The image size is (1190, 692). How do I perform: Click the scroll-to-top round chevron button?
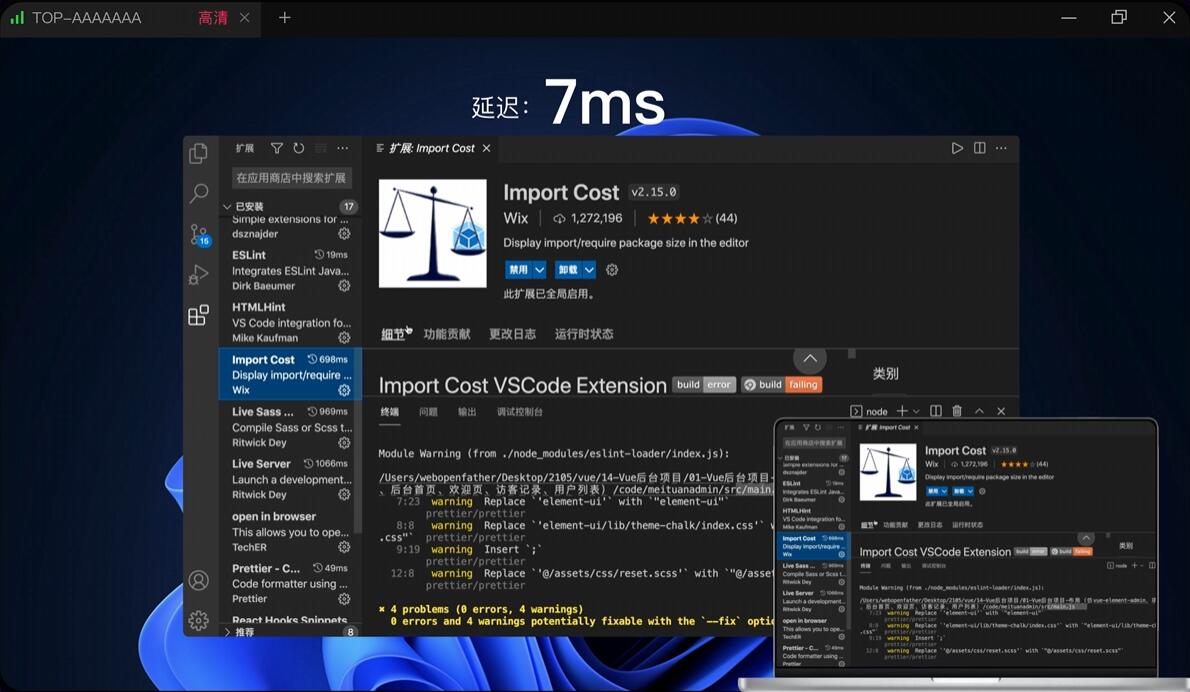click(x=810, y=358)
